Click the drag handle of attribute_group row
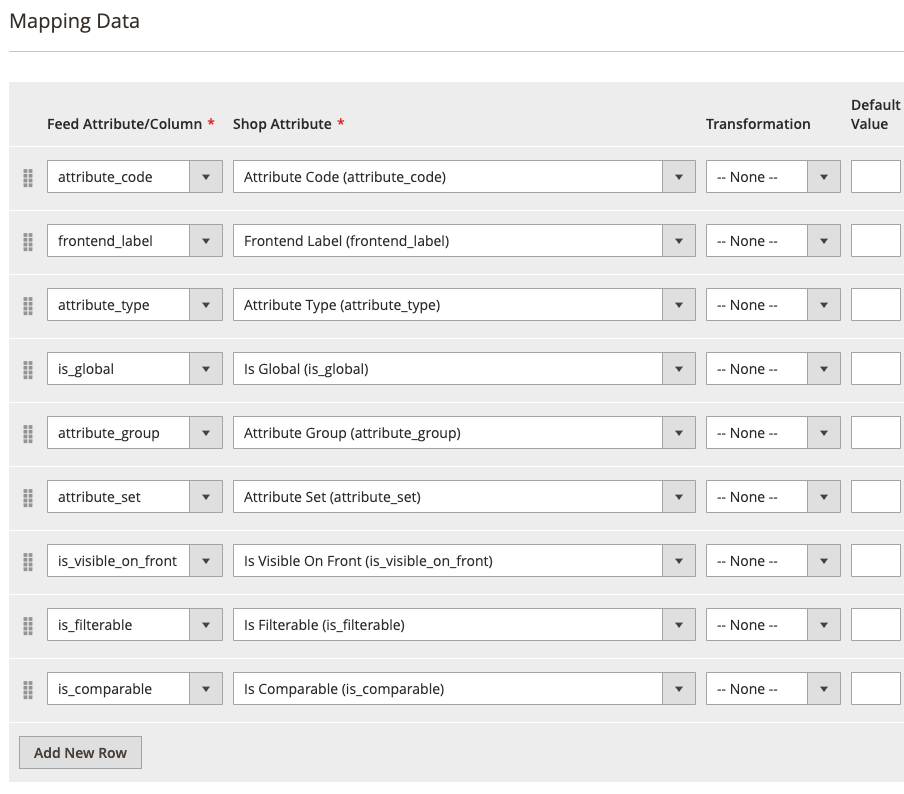904x794 pixels. (28, 434)
